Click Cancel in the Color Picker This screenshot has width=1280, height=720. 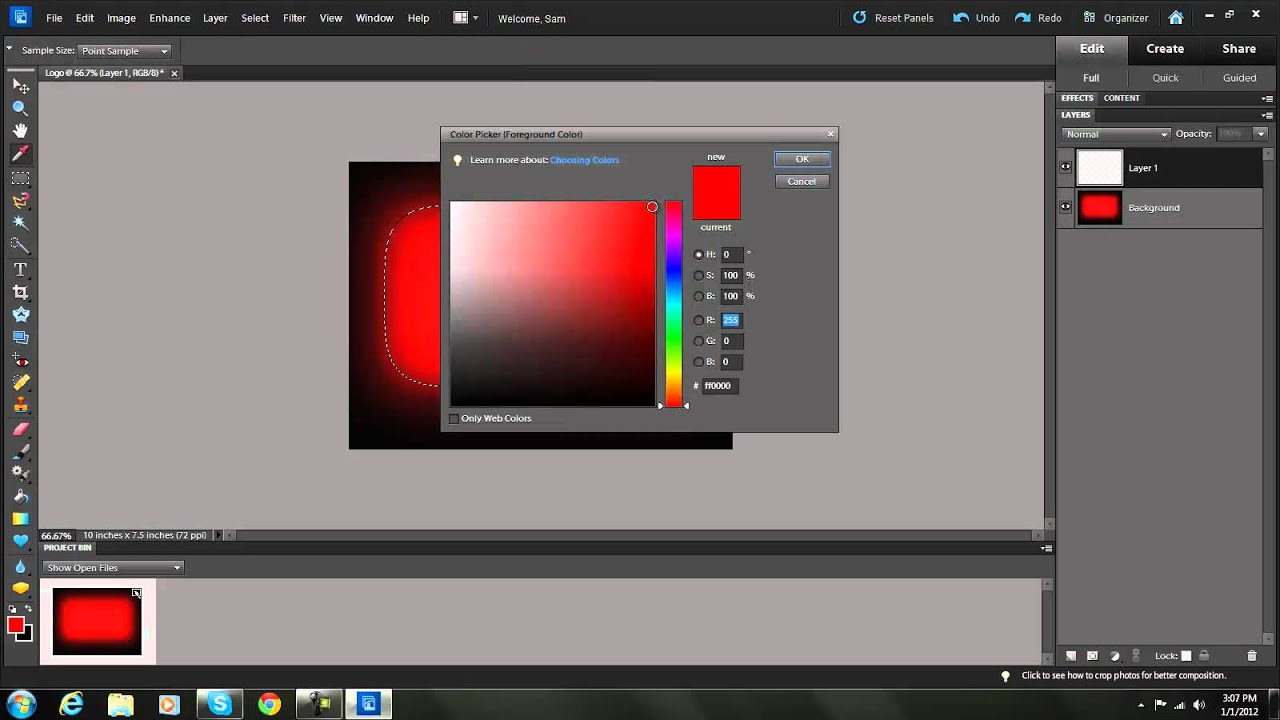click(x=801, y=181)
